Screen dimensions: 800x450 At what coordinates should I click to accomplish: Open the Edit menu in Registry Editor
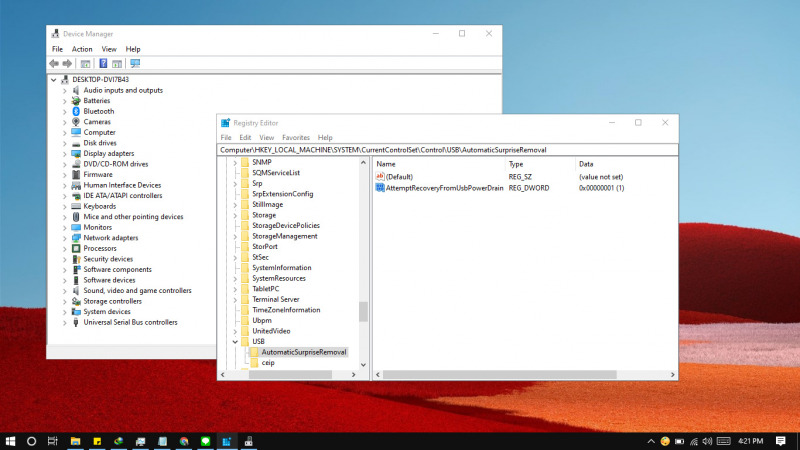(x=245, y=137)
